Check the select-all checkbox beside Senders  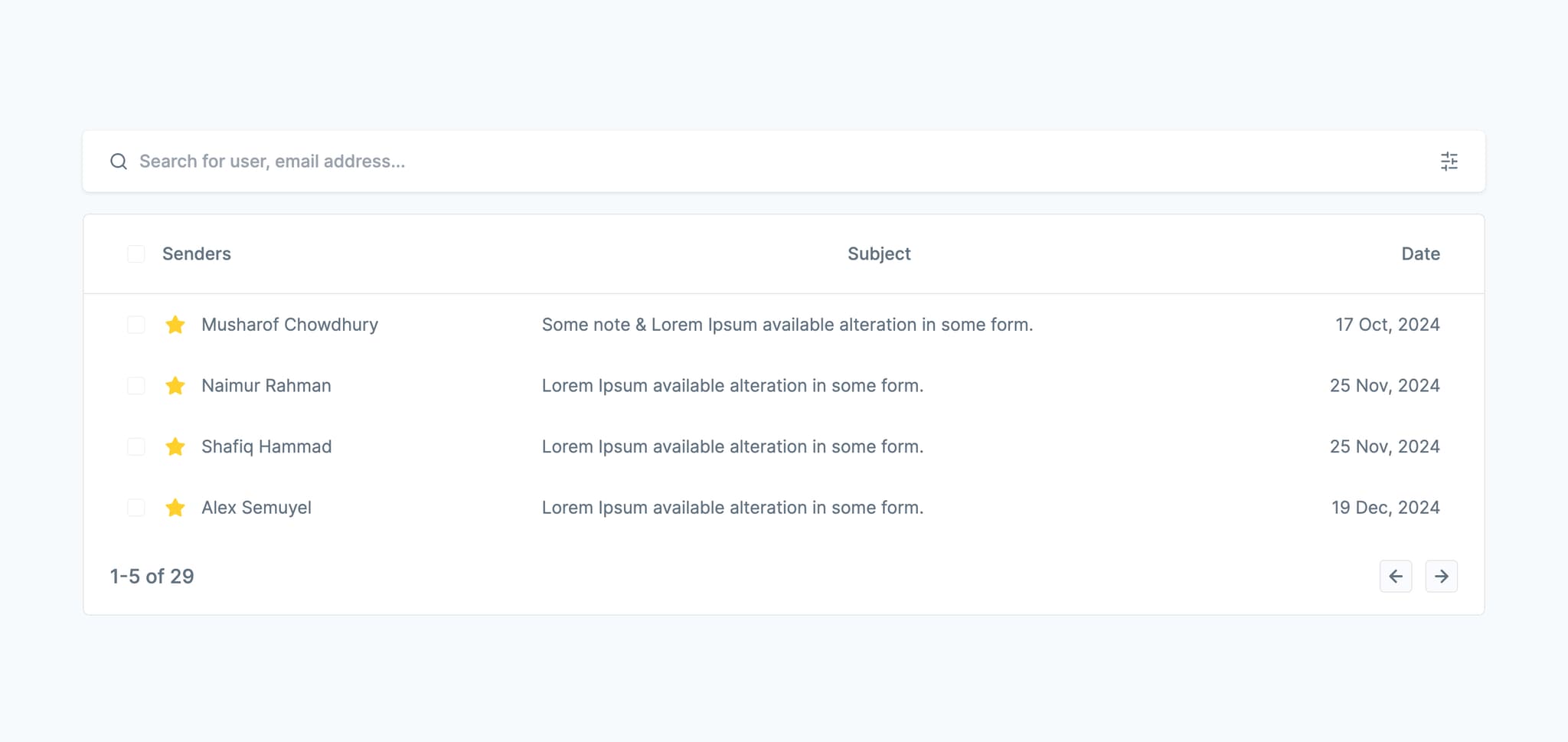tap(136, 254)
